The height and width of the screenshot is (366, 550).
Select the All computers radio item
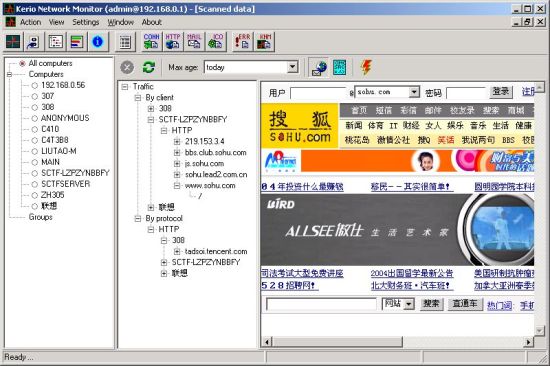[x=47, y=64]
